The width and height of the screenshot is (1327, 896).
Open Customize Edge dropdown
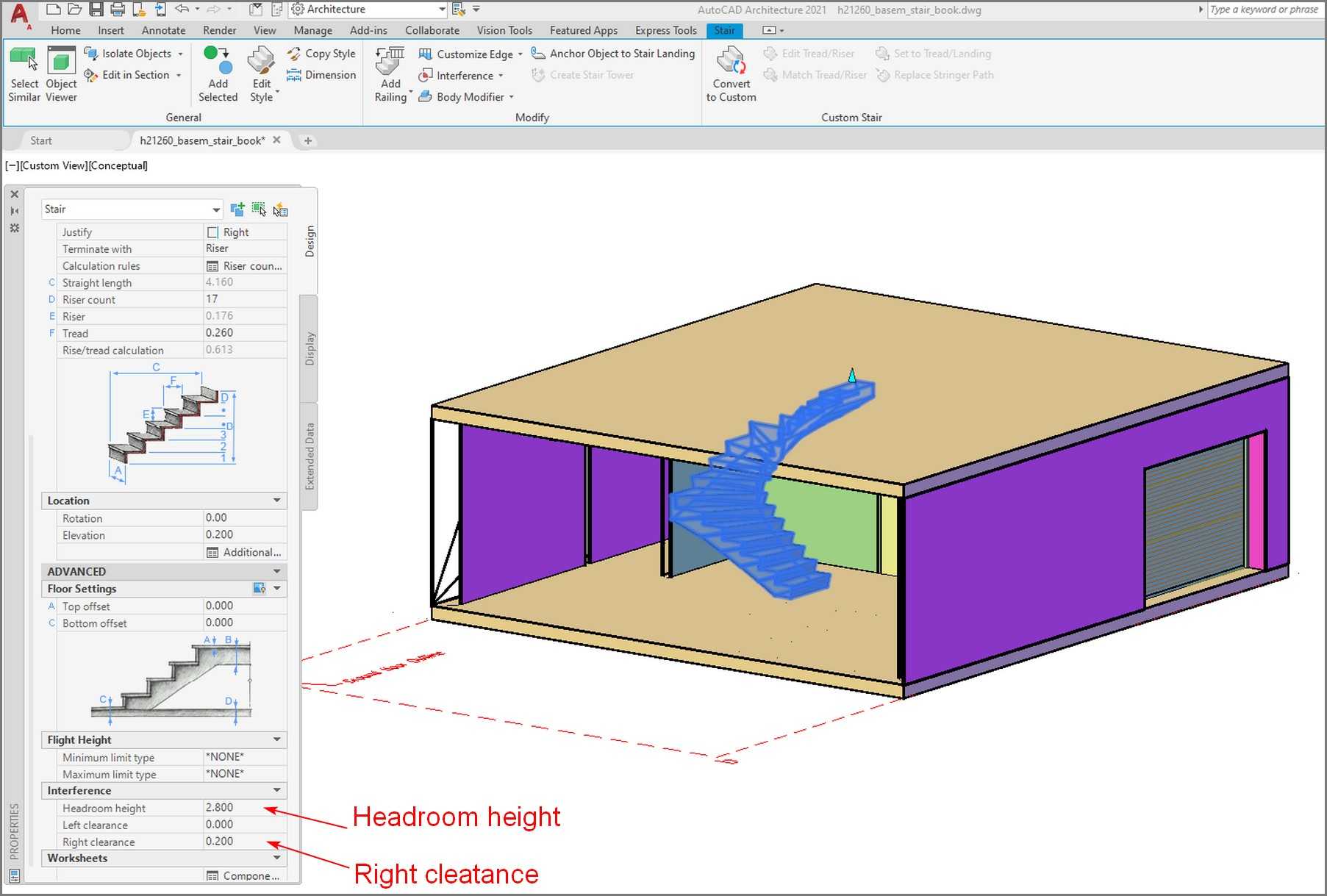[x=521, y=54]
